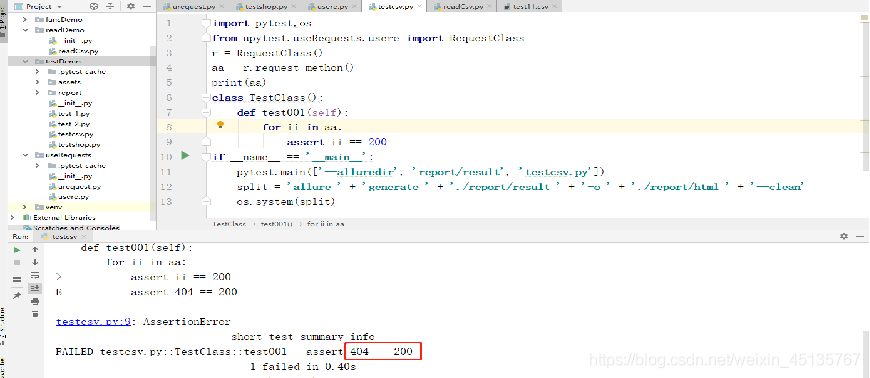This screenshot has height=378, width=870.
Task: Open Project panel settings gear
Action: tap(130, 6)
